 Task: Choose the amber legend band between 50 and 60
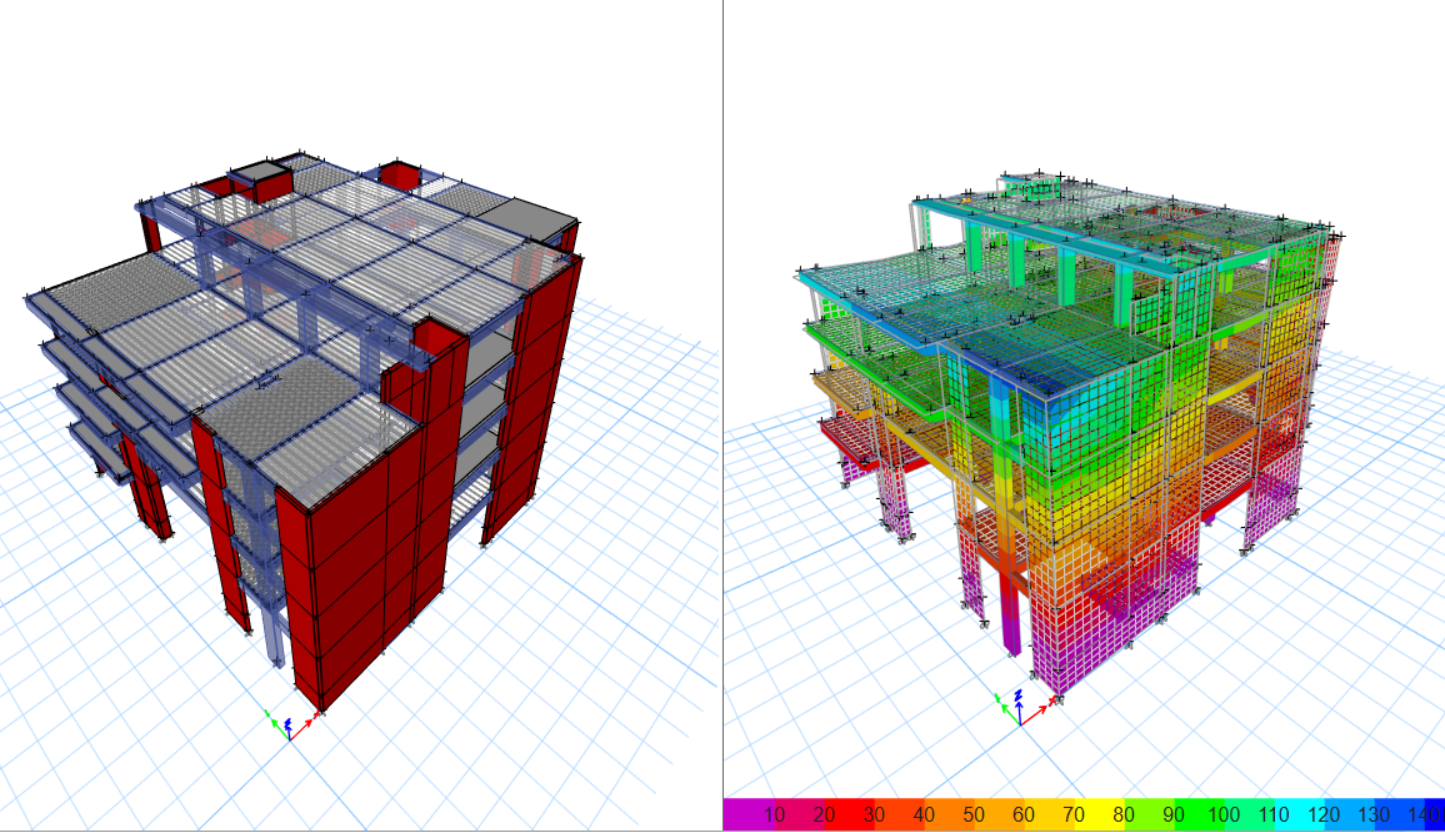(x=999, y=815)
